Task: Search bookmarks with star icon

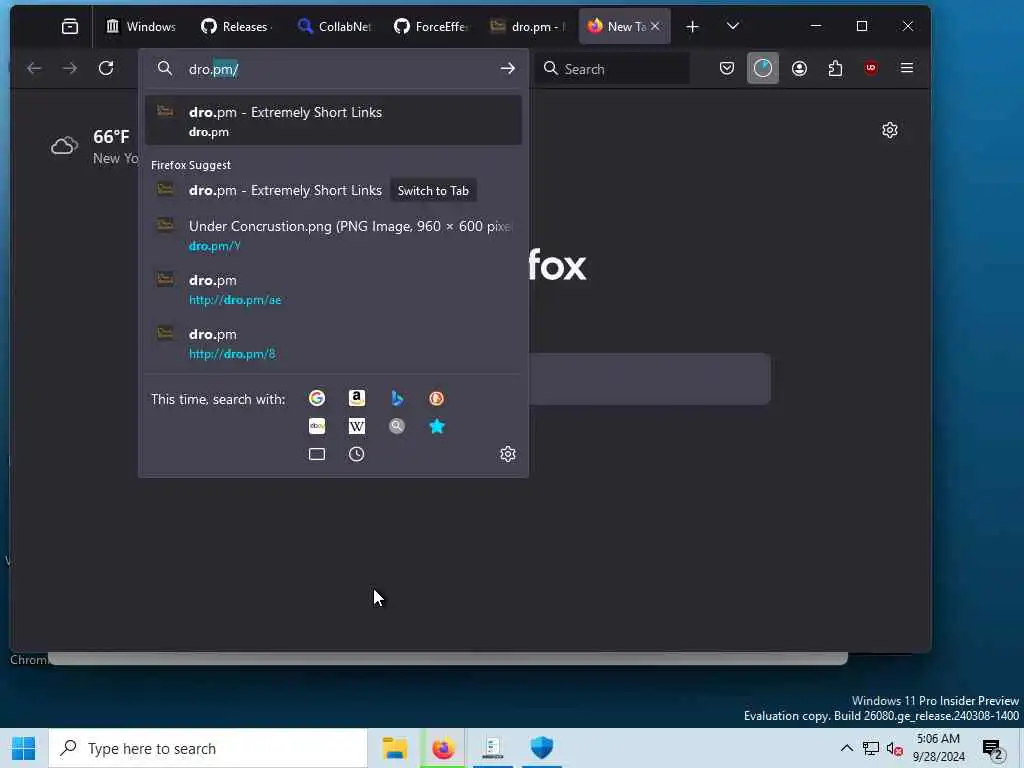Action: coord(436,426)
